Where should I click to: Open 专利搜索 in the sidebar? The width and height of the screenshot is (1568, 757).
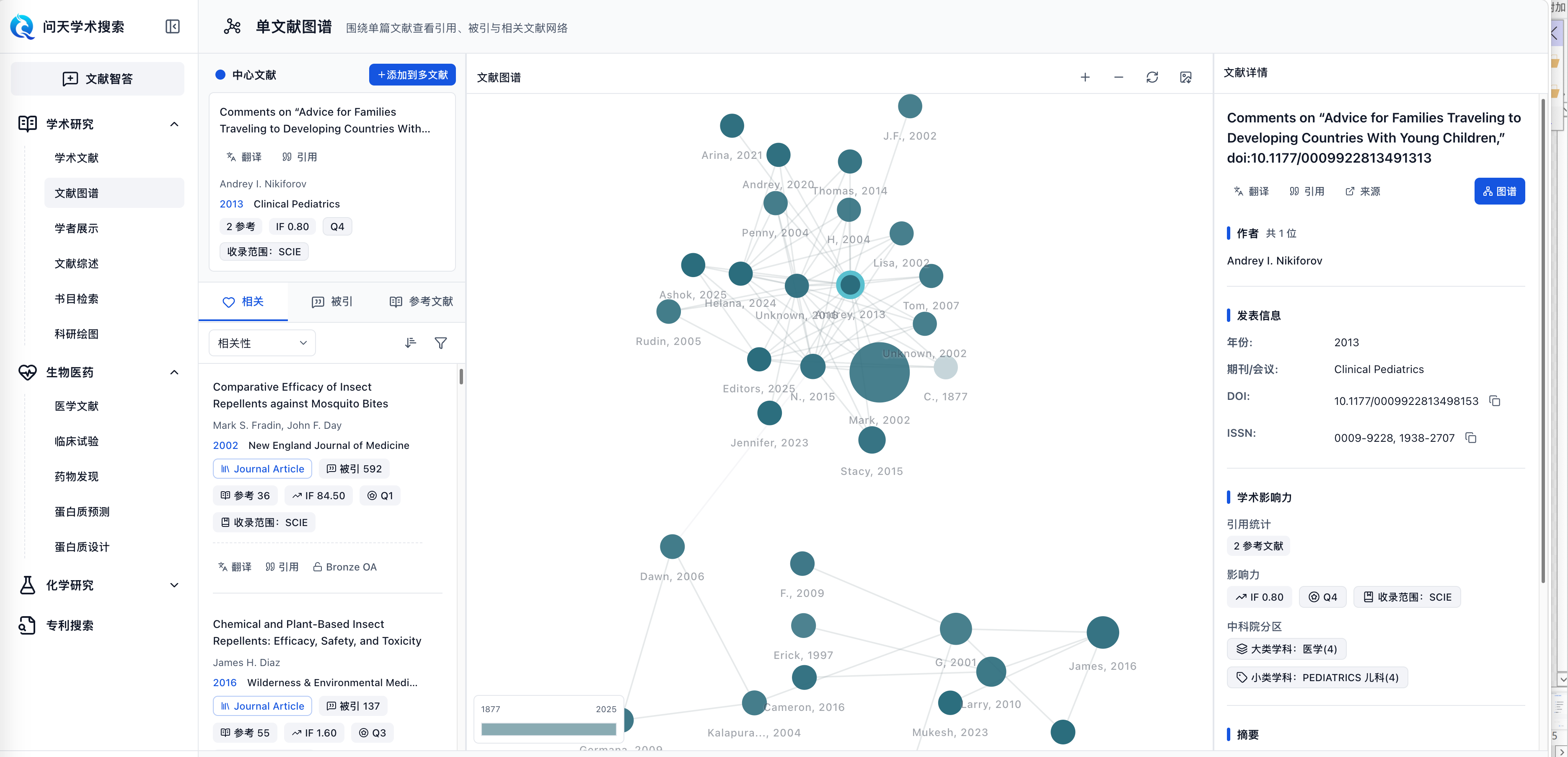(70, 625)
